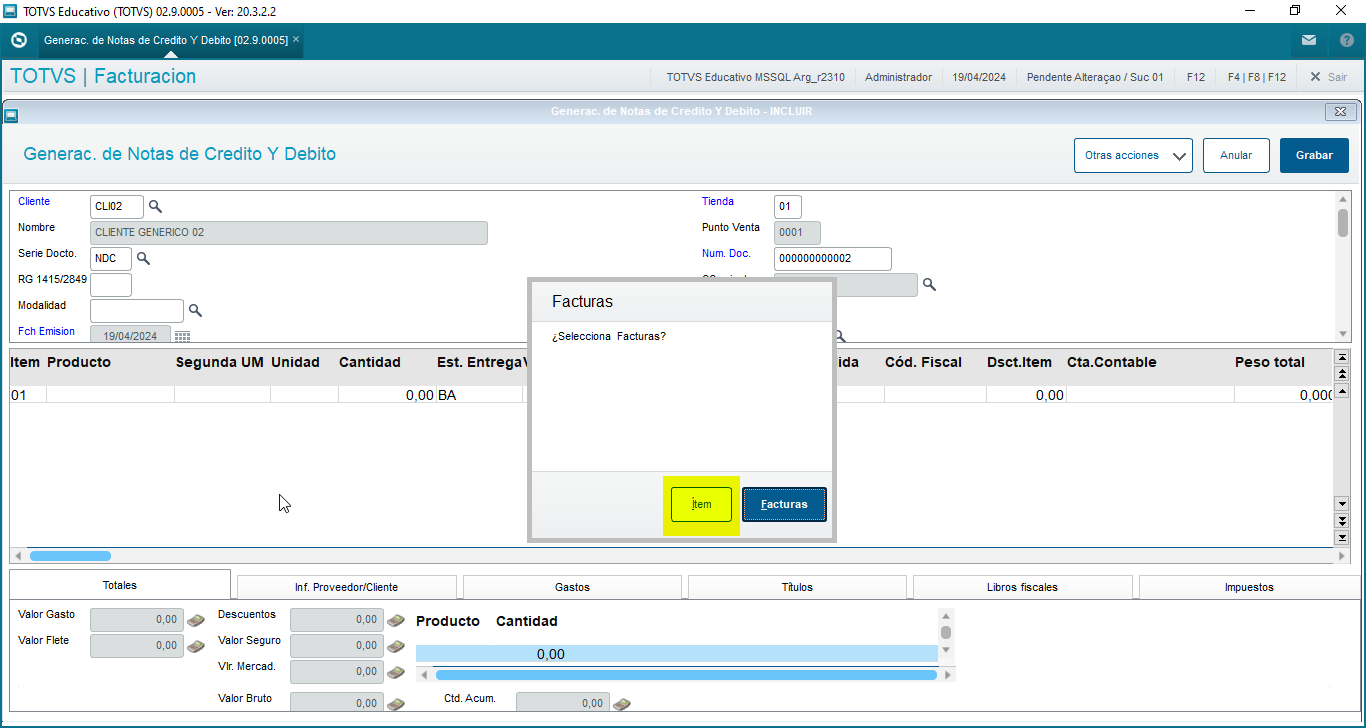Image resolution: width=1366 pixels, height=728 pixels.
Task: Click the 19/04/2024 date in header
Action: coord(979,77)
